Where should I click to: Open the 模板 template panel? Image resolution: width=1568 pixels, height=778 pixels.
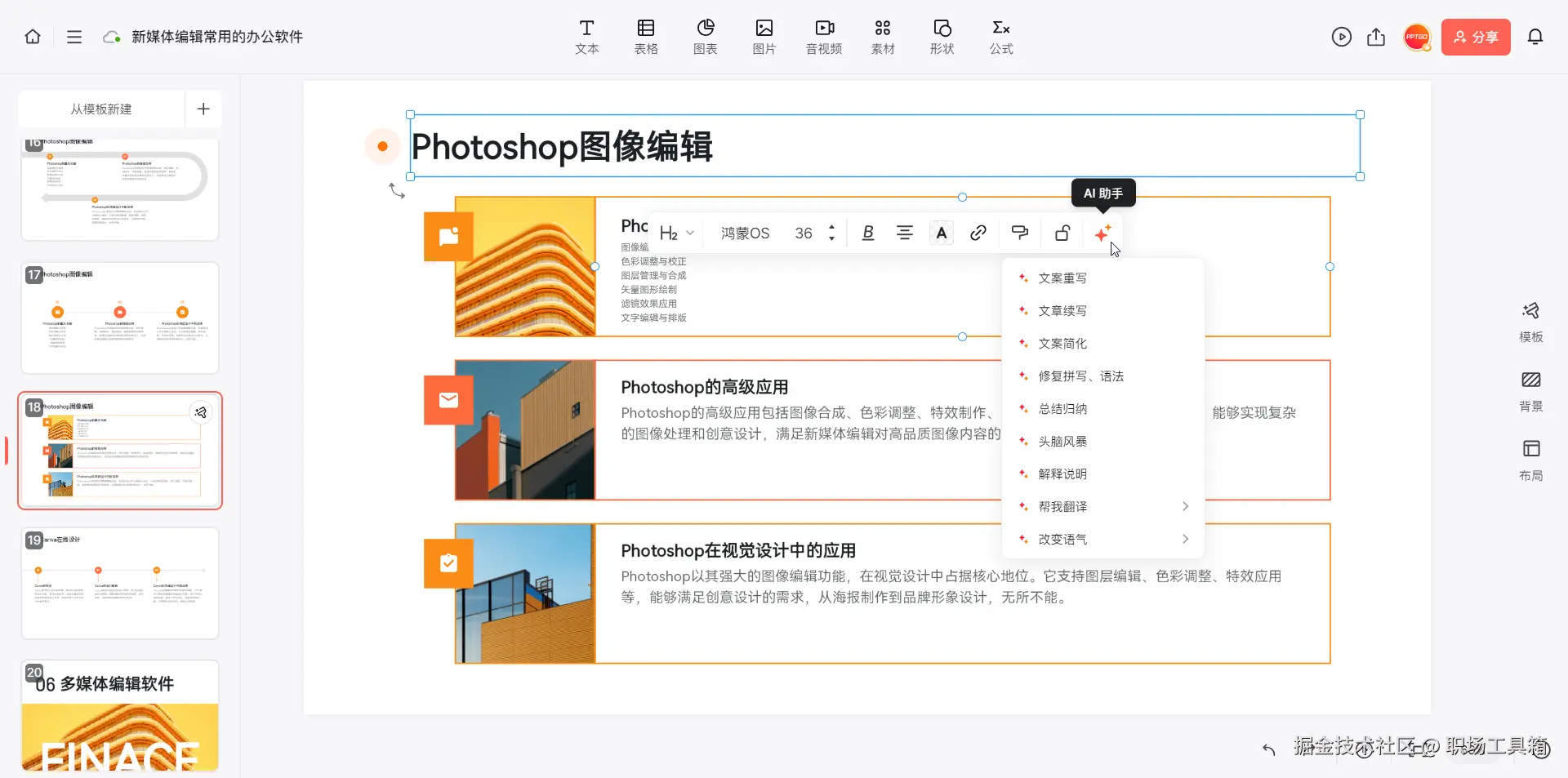point(1531,322)
